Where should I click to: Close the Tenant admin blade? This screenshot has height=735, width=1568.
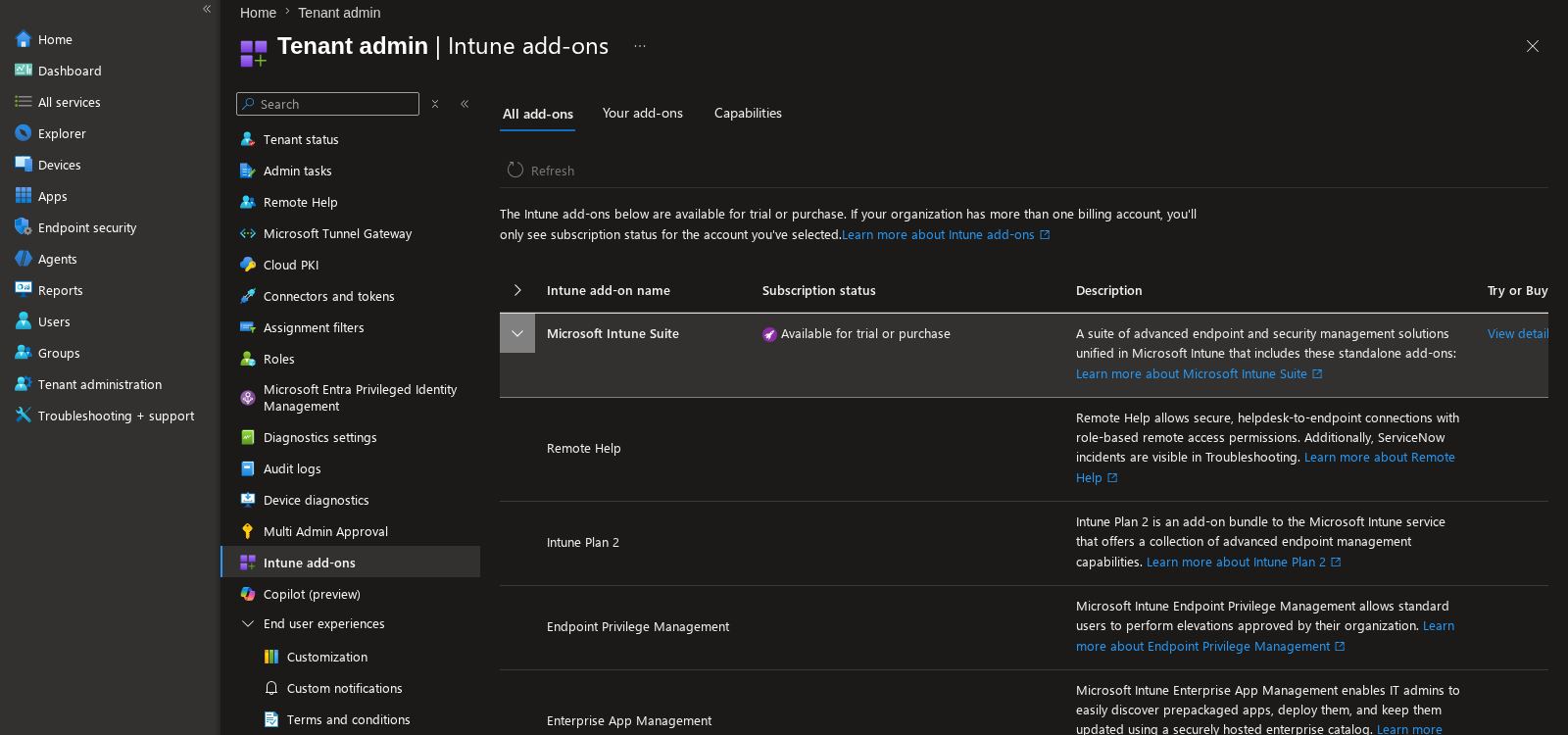[1533, 46]
